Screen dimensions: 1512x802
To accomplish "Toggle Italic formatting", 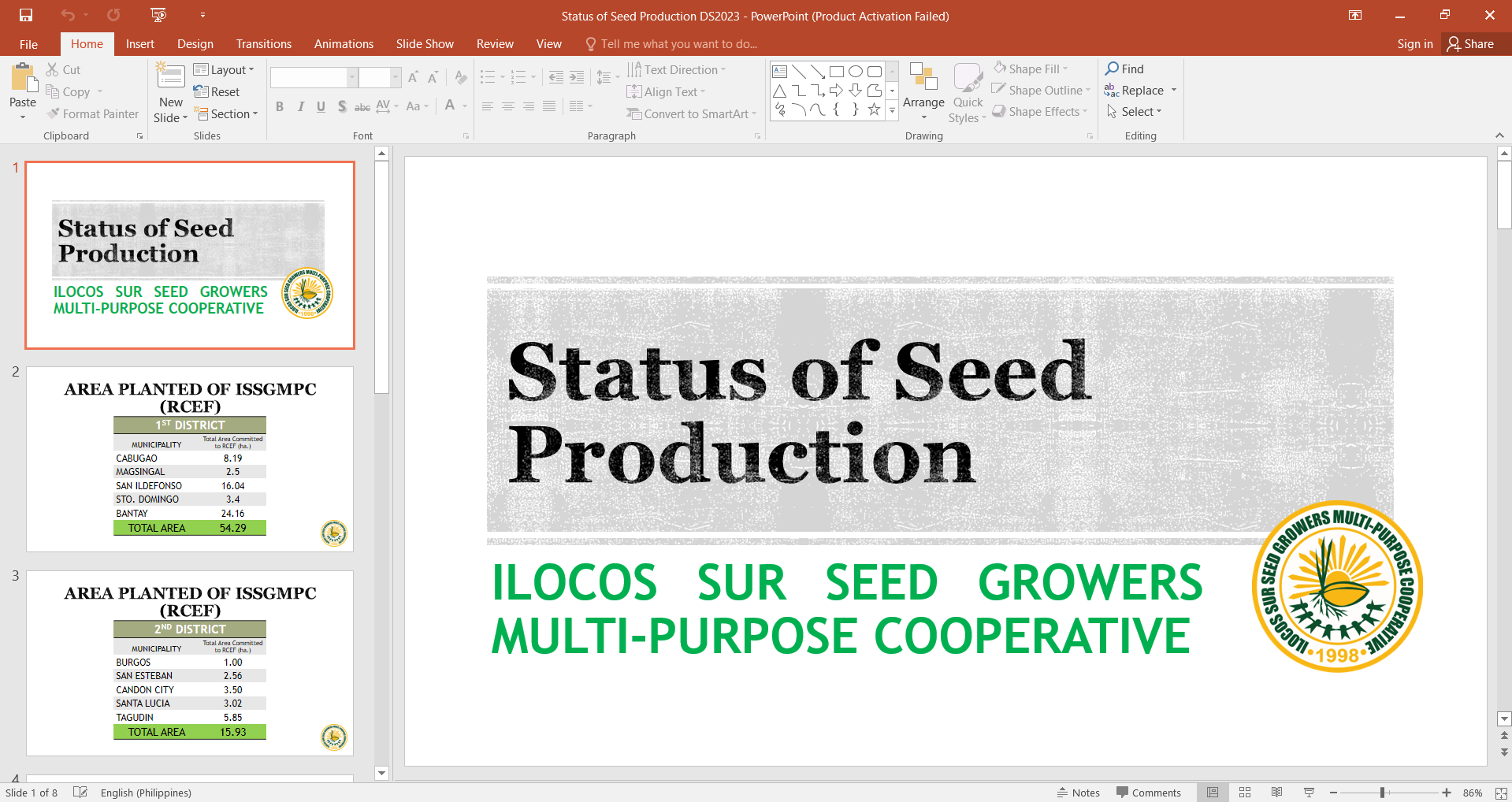I will tap(300, 106).
